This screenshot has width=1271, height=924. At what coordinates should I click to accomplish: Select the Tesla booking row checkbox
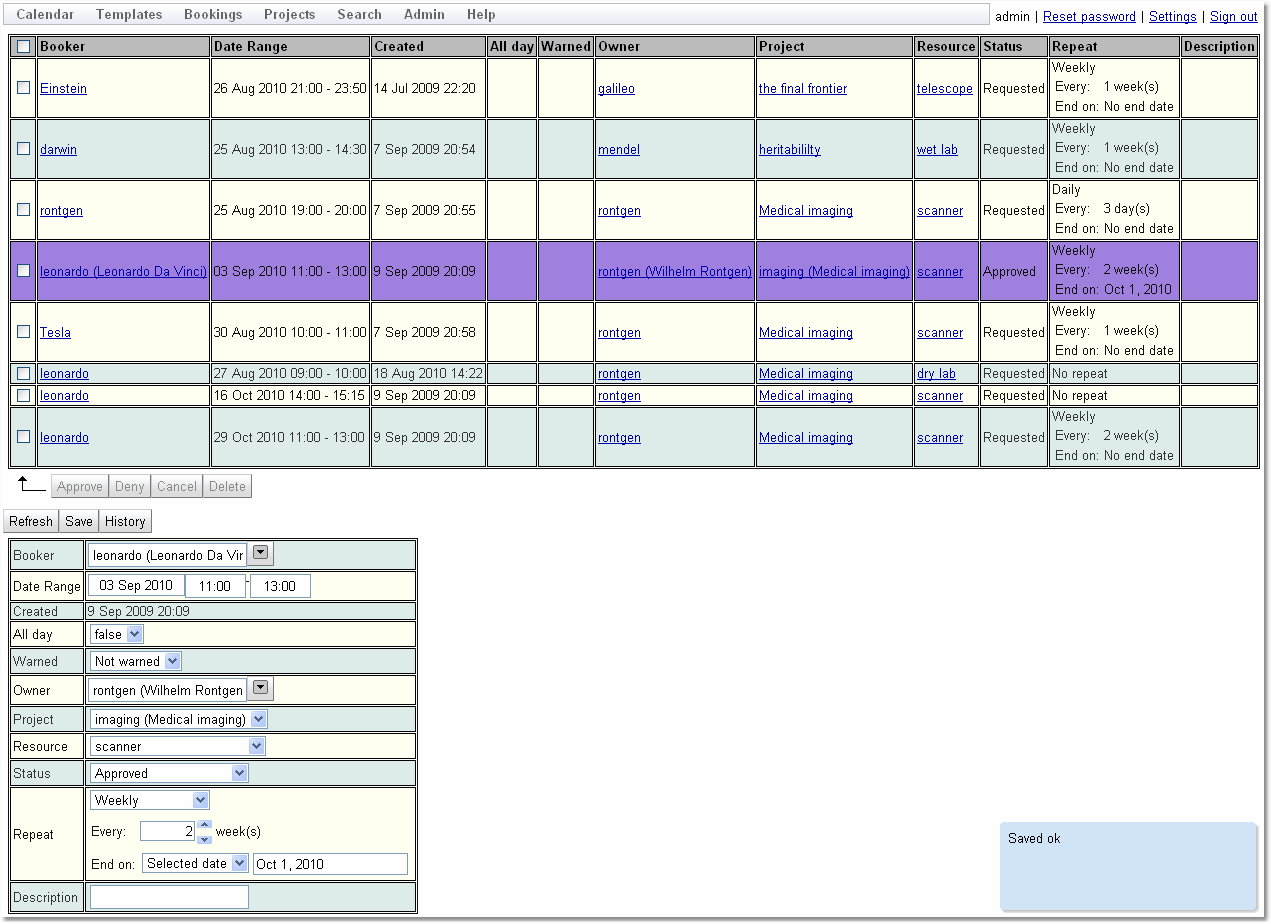24,332
